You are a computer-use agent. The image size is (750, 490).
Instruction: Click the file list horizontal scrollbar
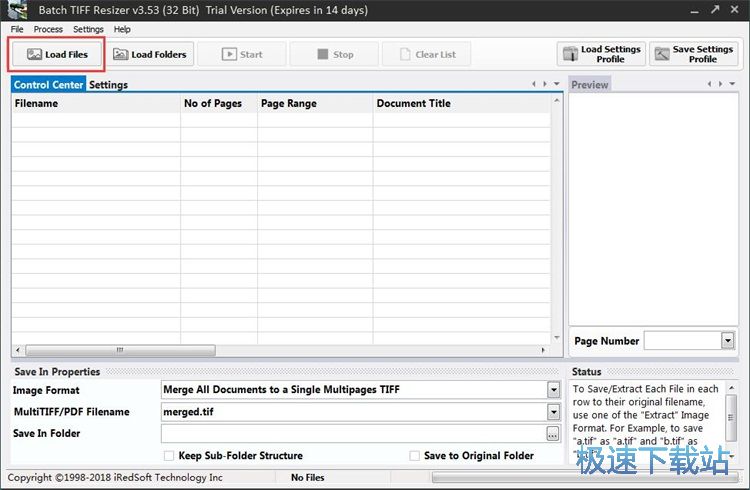pyautogui.click(x=280, y=351)
